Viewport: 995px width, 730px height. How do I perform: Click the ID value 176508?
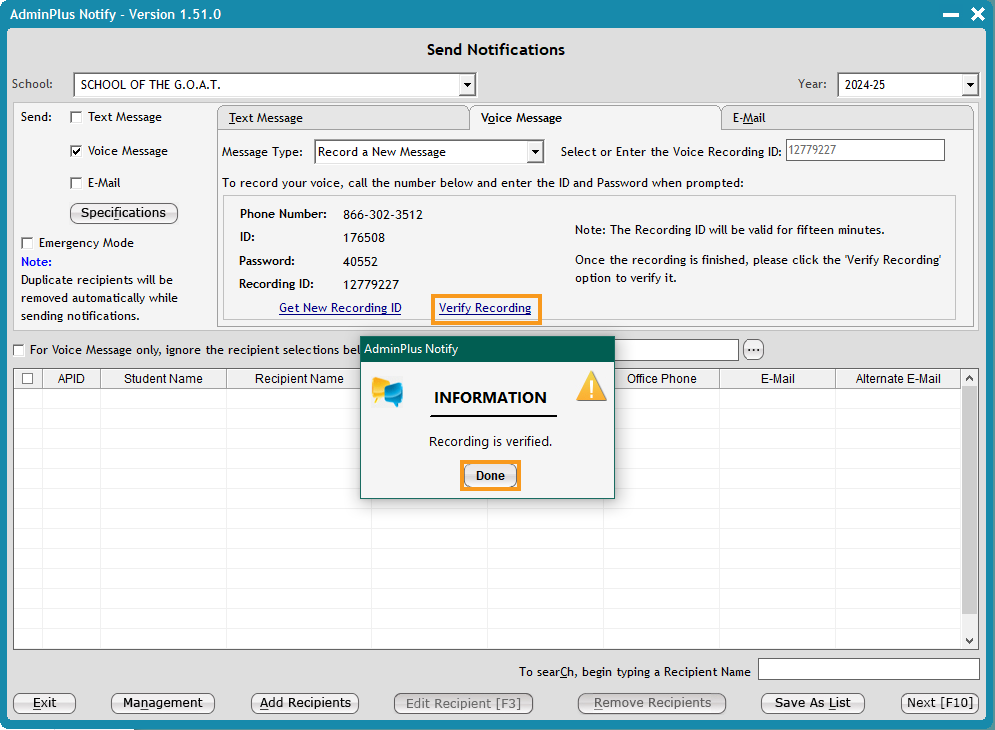pos(364,238)
